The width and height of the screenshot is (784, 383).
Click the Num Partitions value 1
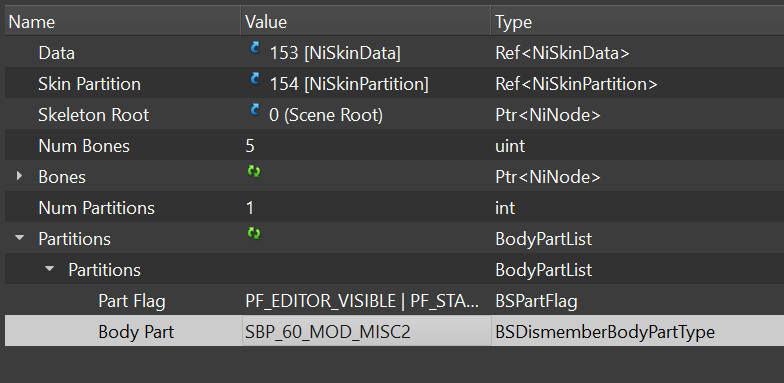point(250,208)
